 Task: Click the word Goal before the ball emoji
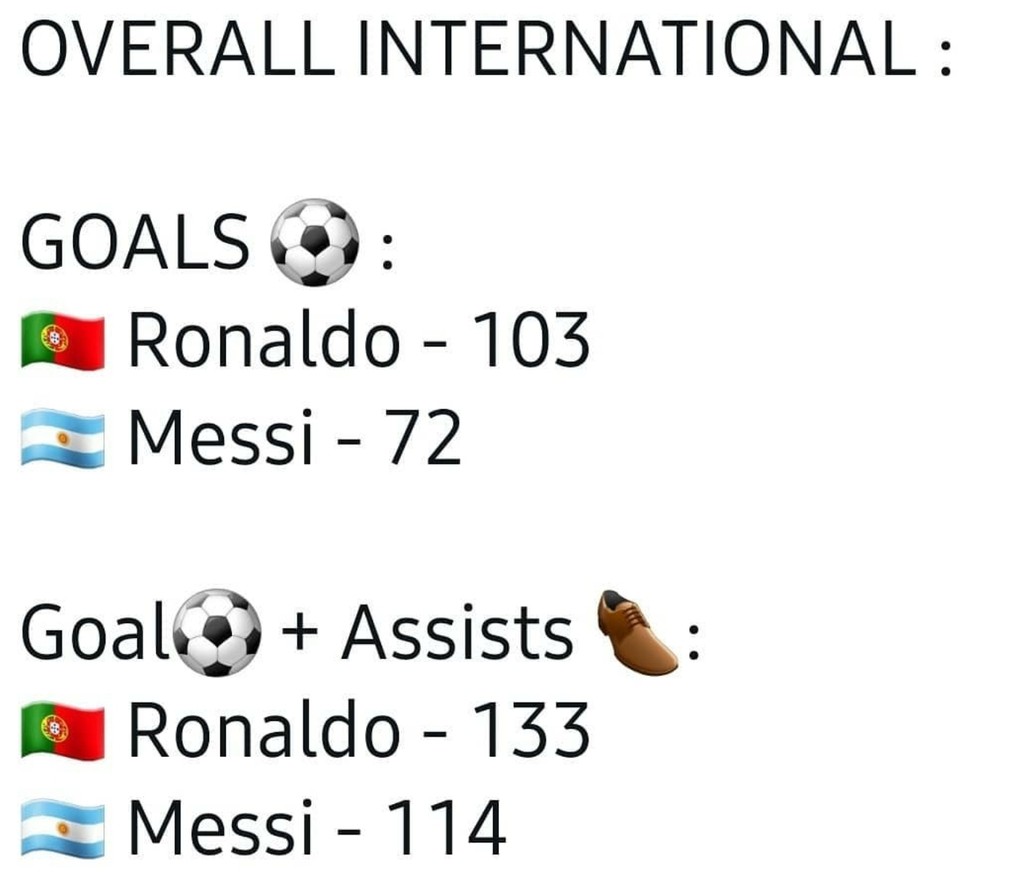tap(95, 631)
